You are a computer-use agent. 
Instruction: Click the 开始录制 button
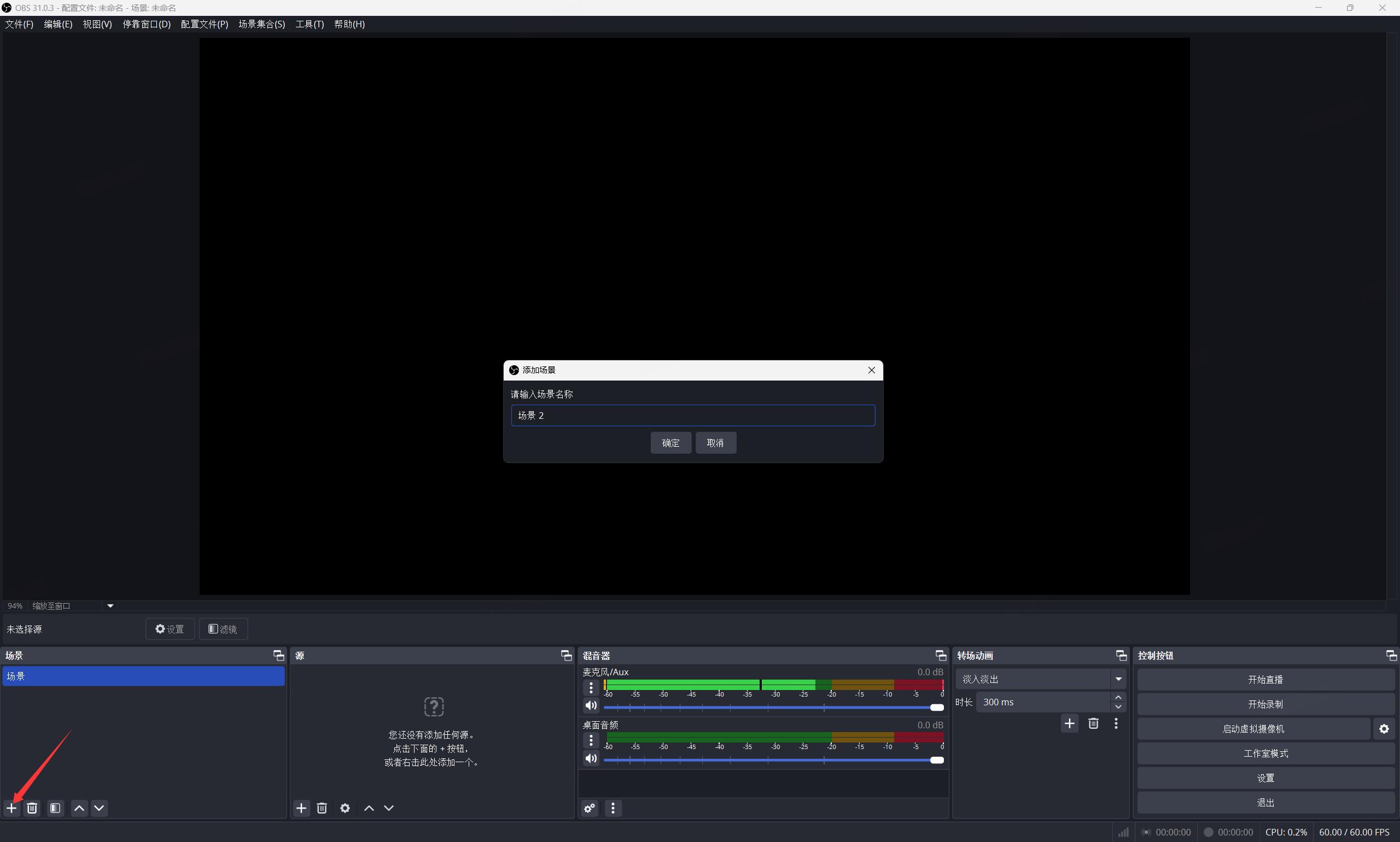click(1265, 704)
